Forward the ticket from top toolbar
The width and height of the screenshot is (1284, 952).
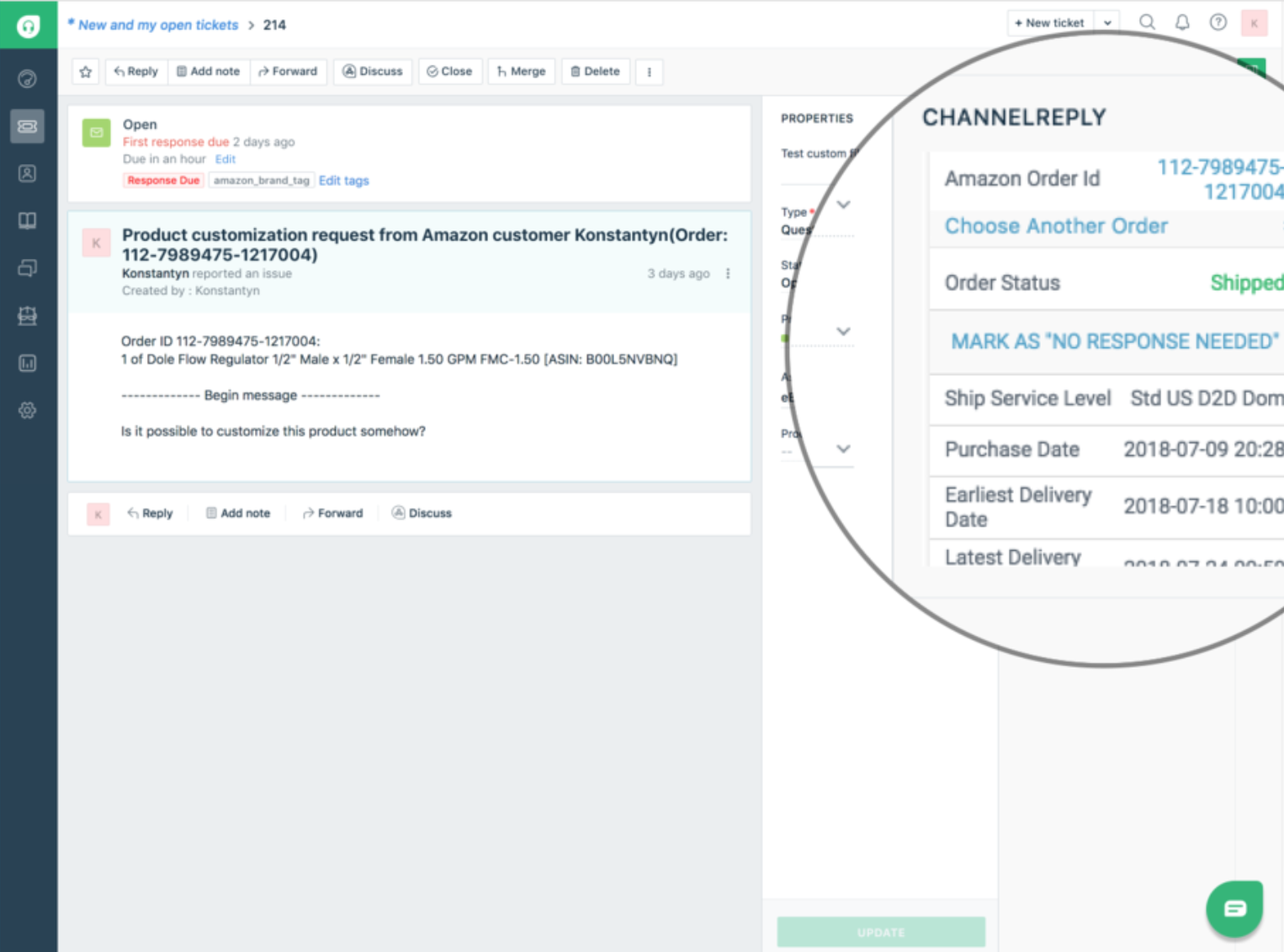[288, 72]
